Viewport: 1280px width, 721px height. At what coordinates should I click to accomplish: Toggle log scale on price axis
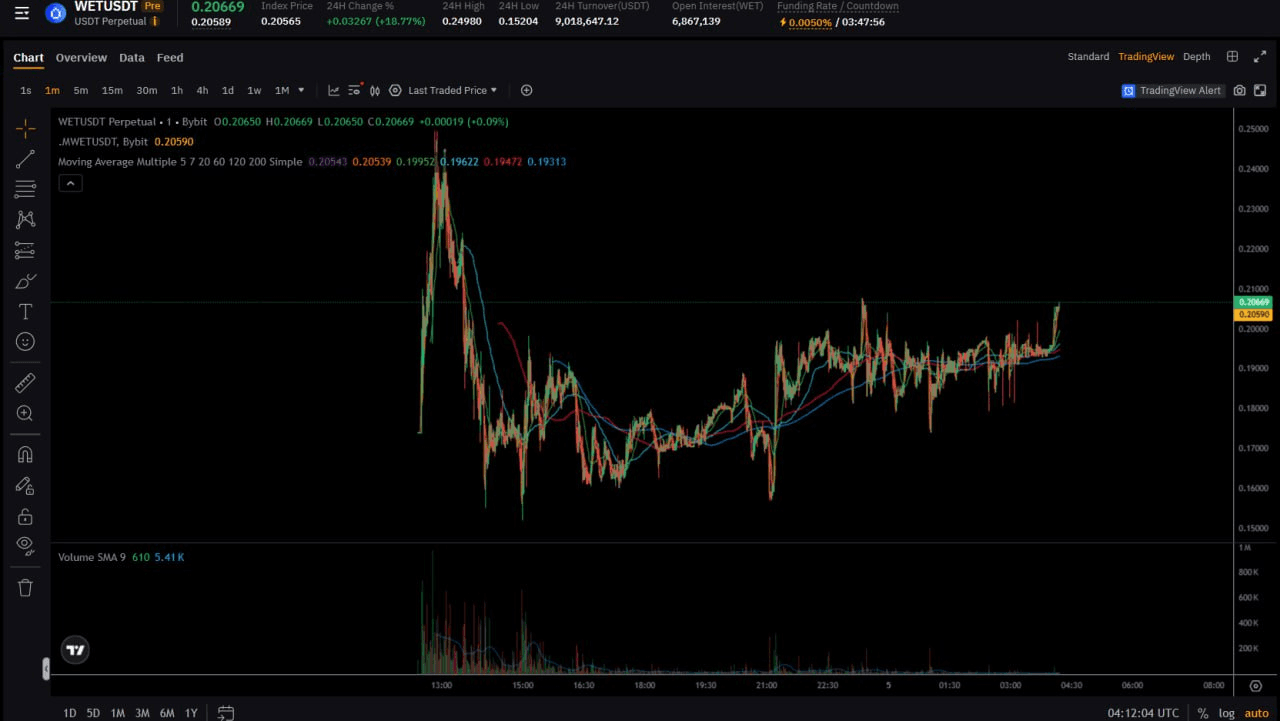1226,713
